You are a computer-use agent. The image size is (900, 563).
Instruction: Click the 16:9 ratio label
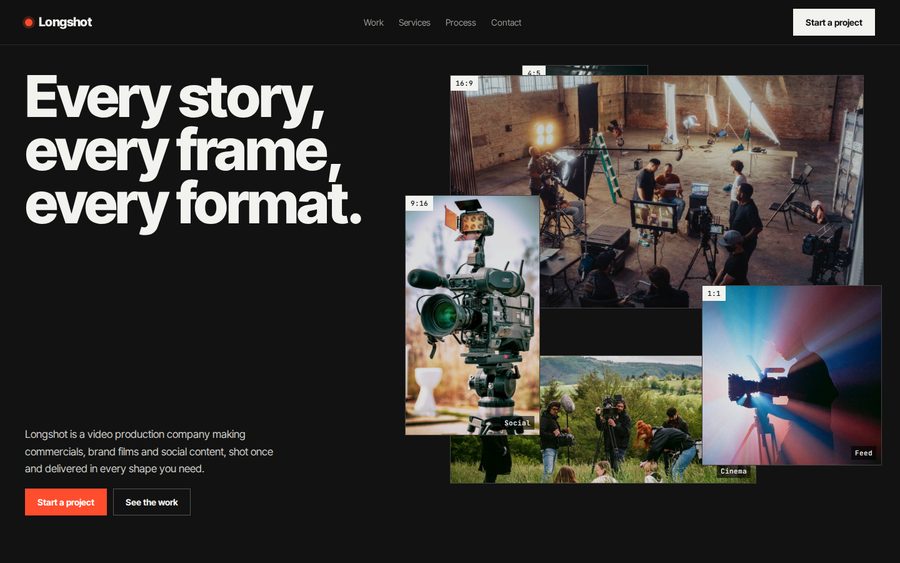point(464,83)
